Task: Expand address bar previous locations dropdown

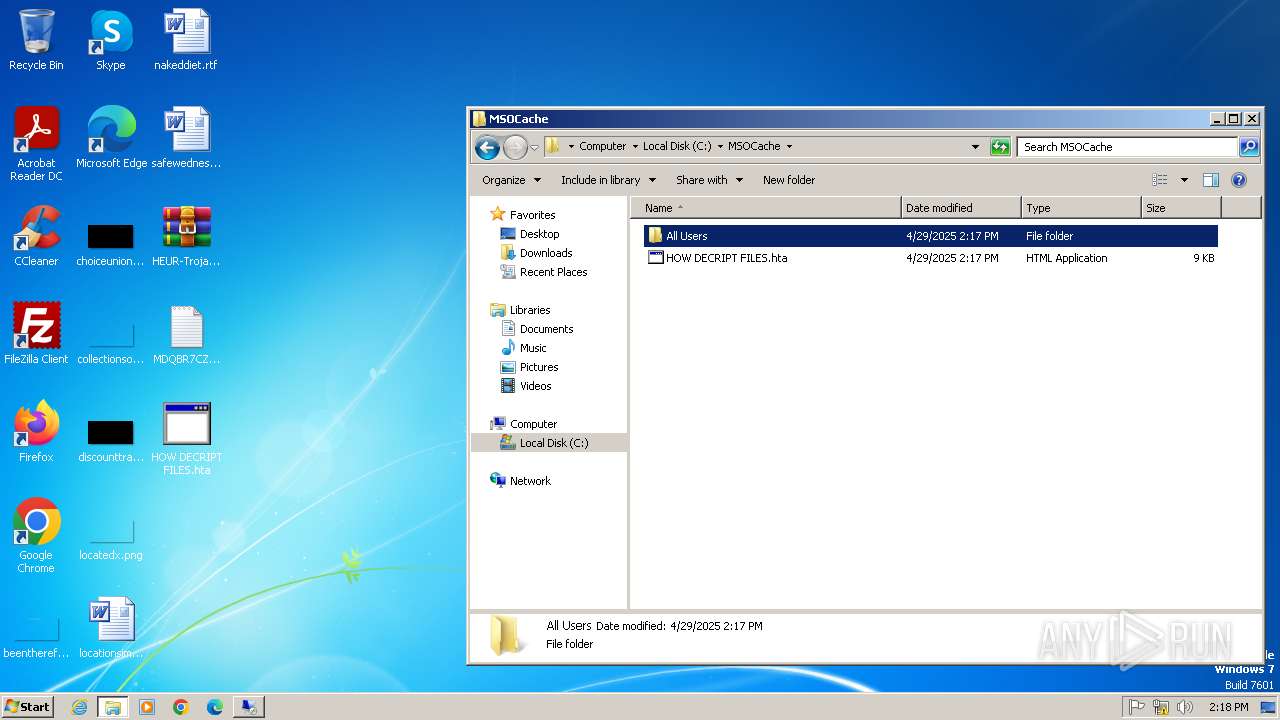Action: (x=976, y=146)
